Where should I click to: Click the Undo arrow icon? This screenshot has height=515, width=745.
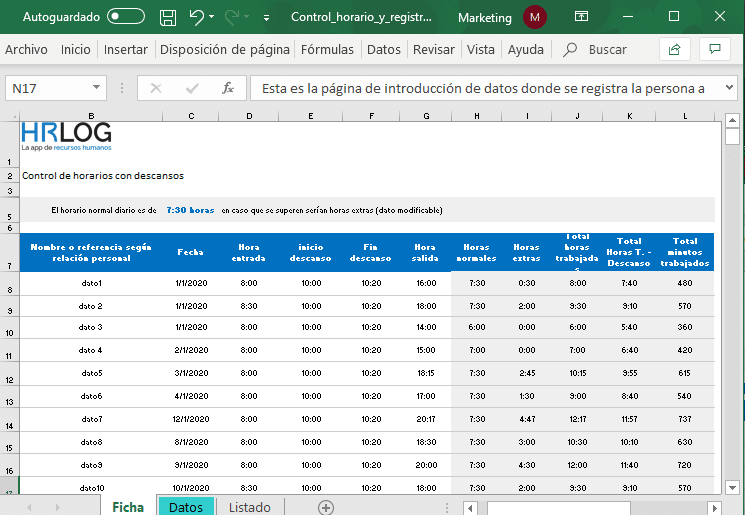tap(197, 17)
